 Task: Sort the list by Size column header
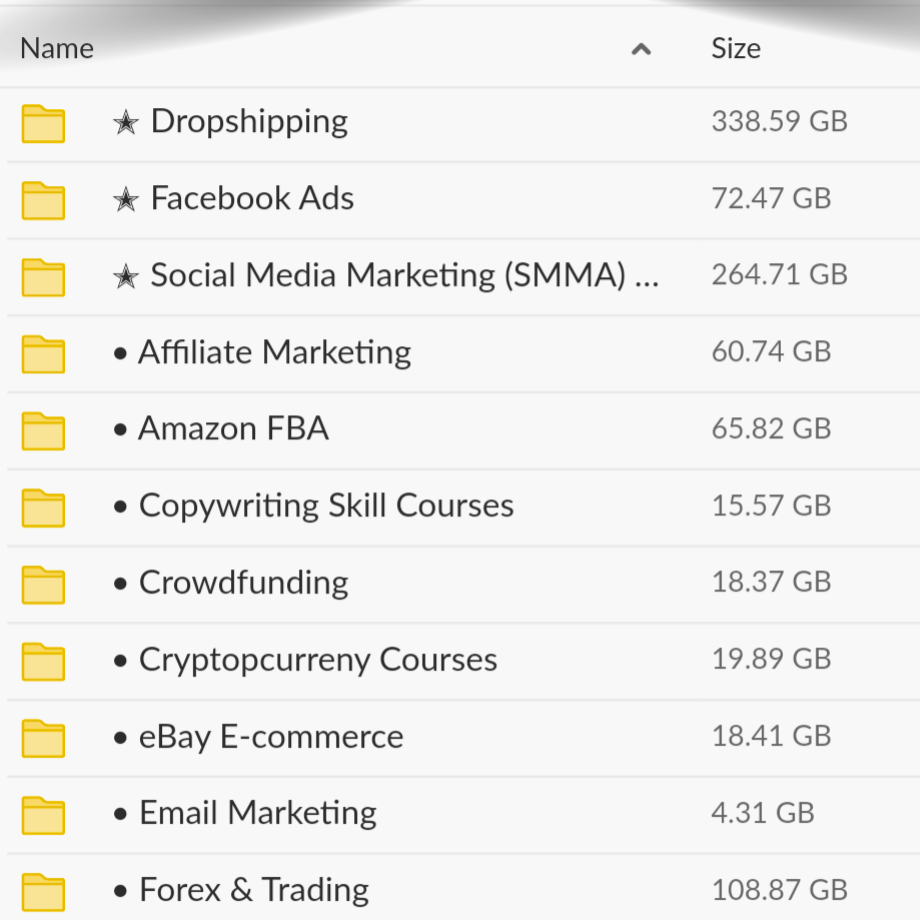pos(736,49)
